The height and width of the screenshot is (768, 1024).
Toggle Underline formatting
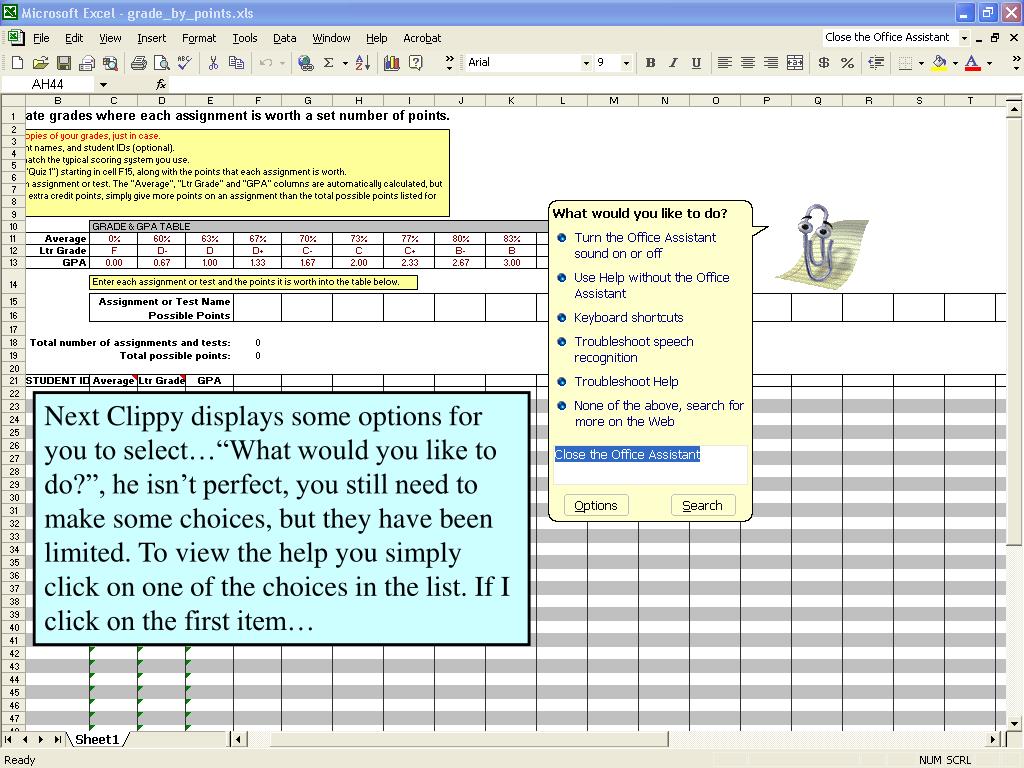696,63
